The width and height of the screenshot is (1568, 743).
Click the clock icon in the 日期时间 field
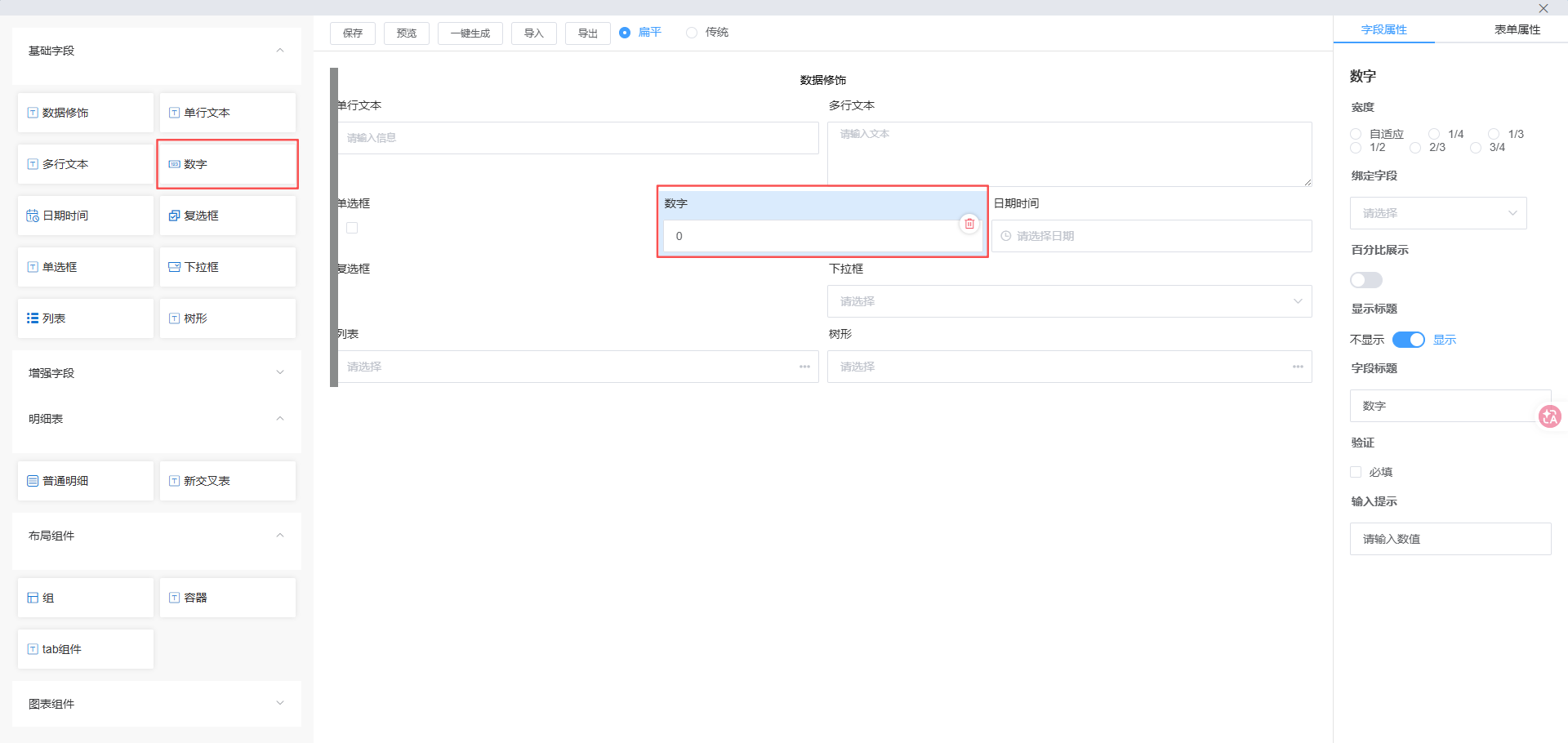(x=1006, y=236)
